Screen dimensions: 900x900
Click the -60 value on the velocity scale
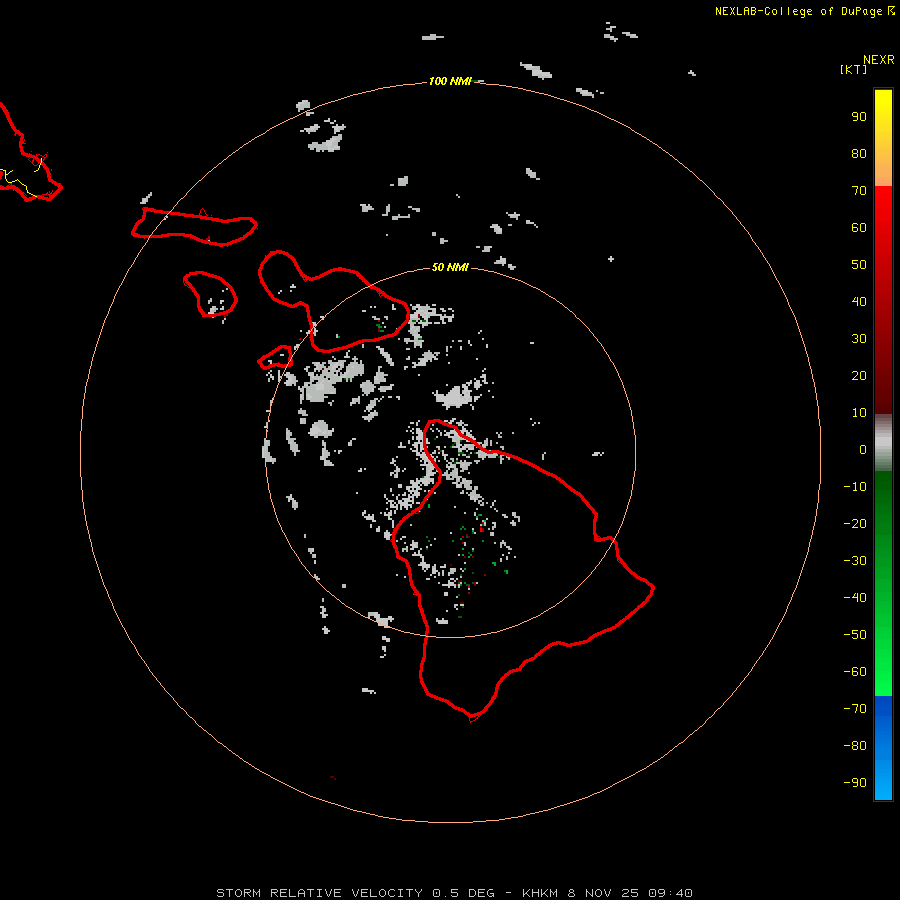855,672
